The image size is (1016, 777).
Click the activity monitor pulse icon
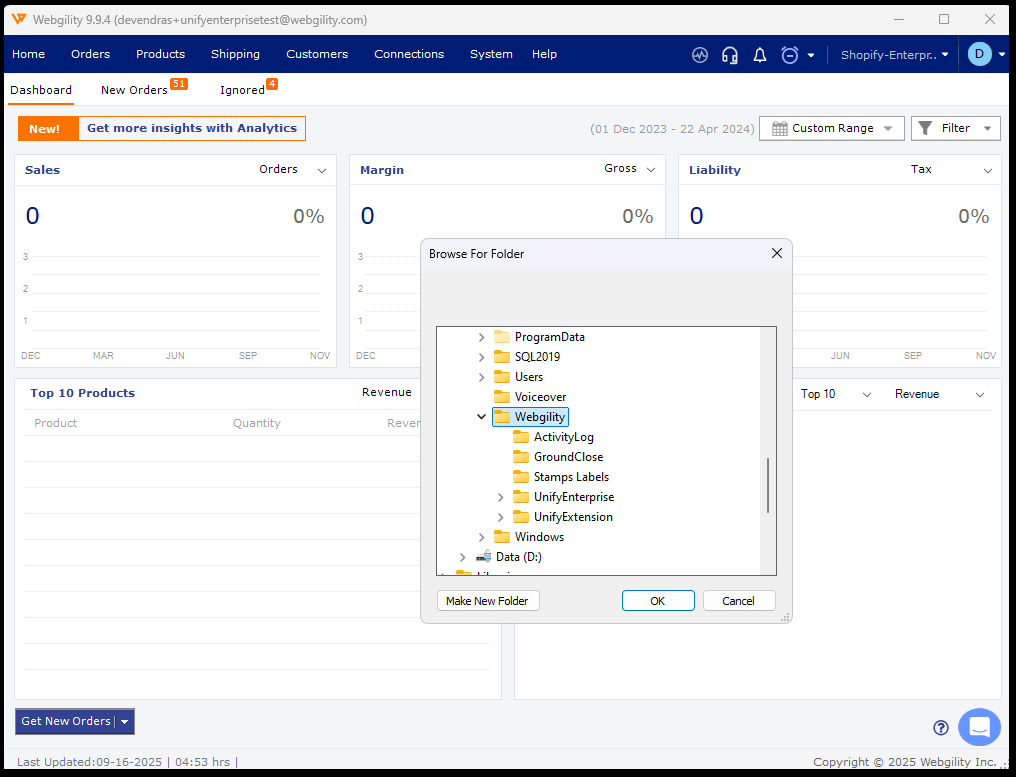tap(700, 55)
